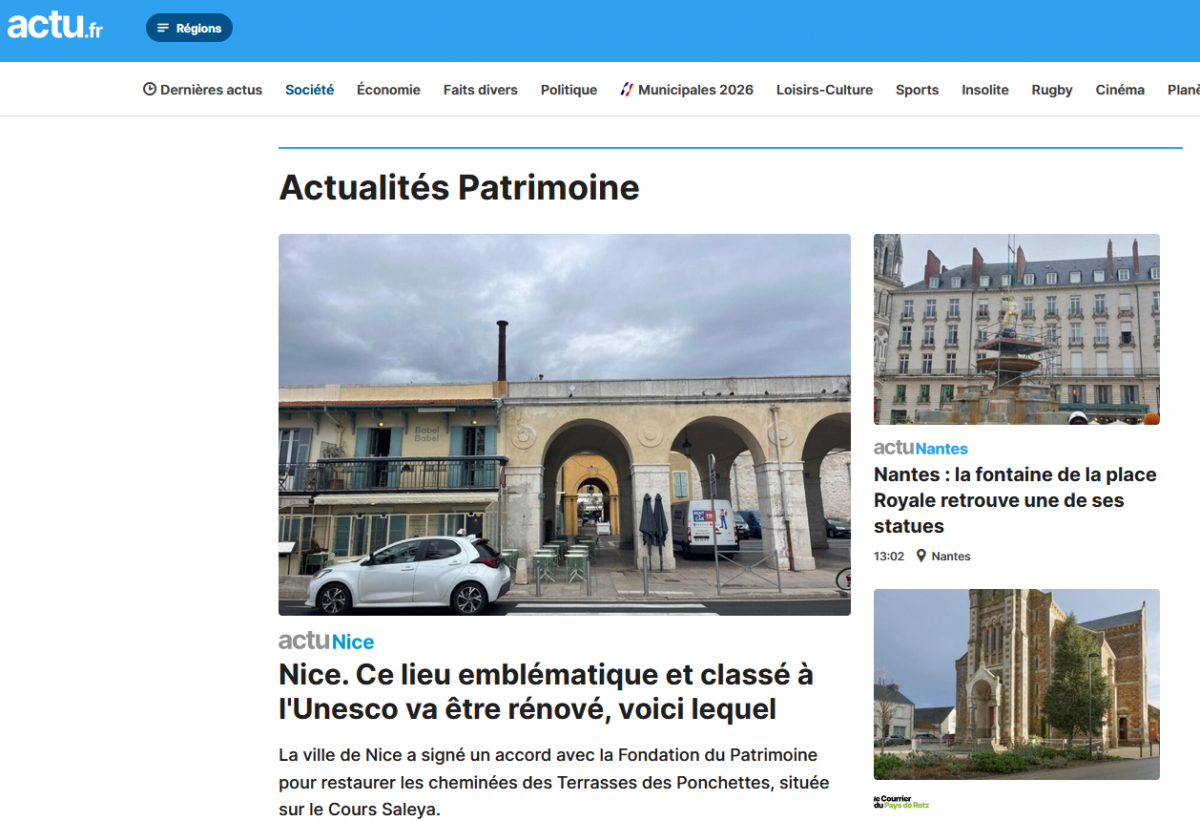Select the actu Nantes brand logo
Viewport: 1200px width, 821px height.
pyautogui.click(x=920, y=448)
